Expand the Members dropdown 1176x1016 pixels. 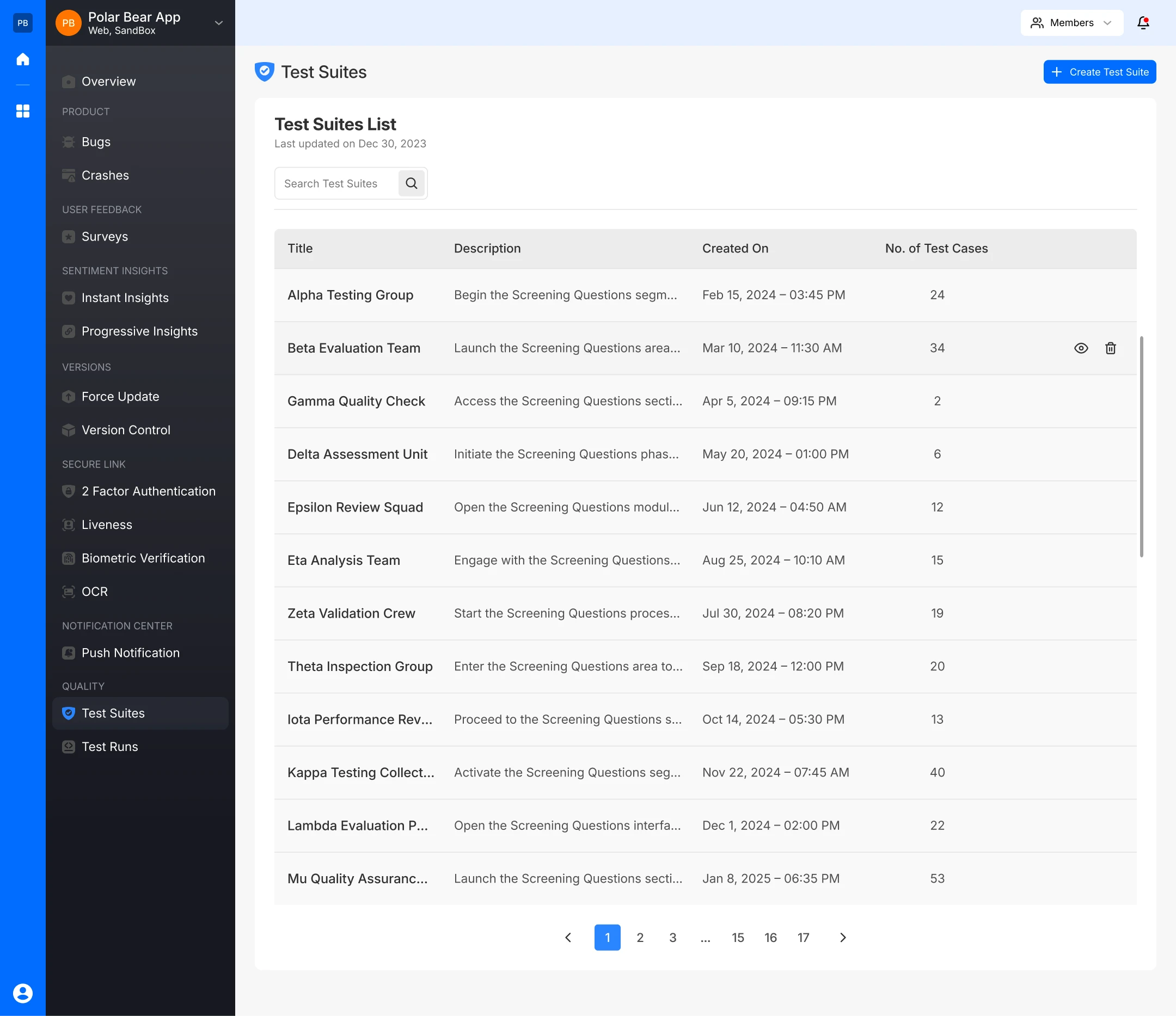(x=1071, y=23)
